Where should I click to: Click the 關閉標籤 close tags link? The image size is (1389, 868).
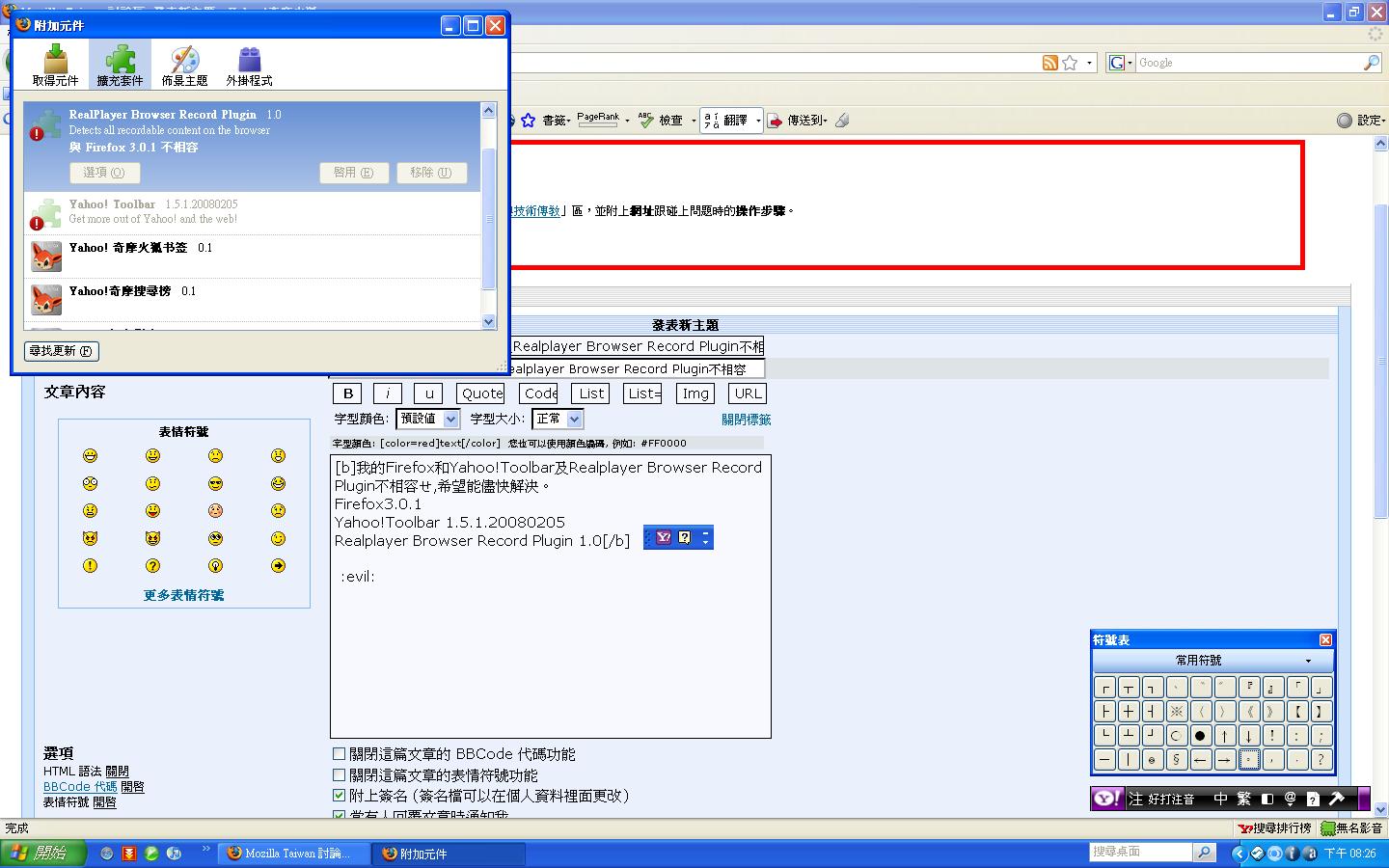click(x=747, y=420)
